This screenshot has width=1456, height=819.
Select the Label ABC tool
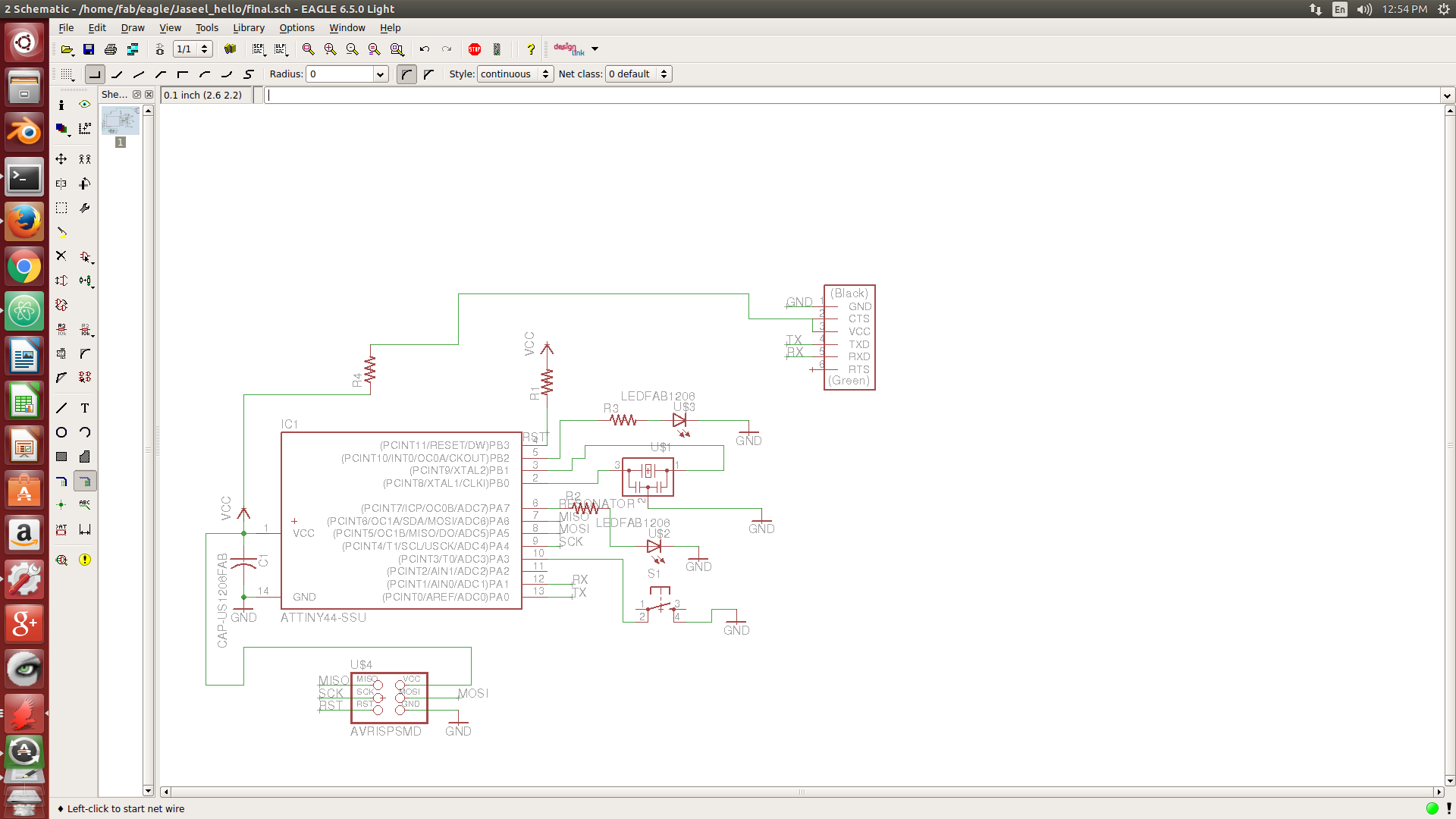(85, 504)
